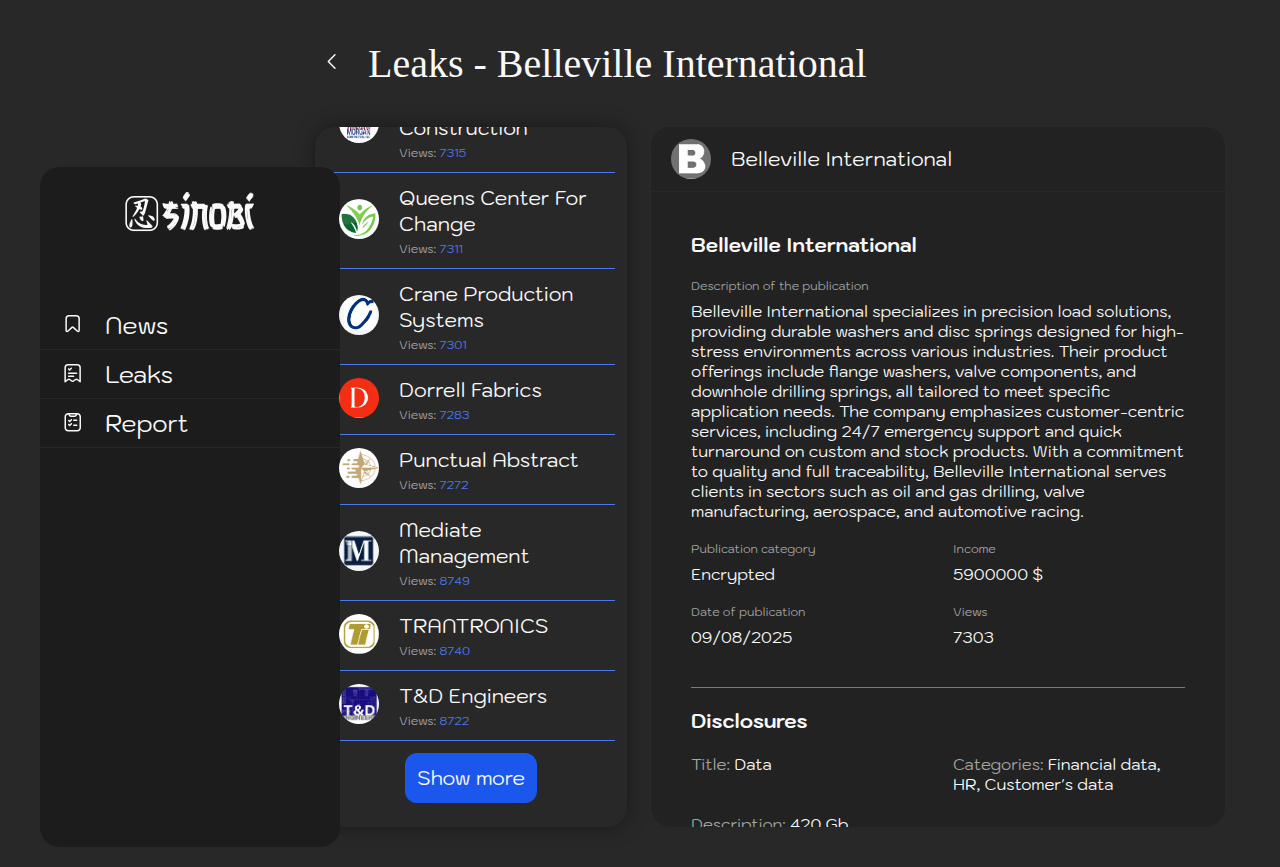
Task: Click the Crane Production Systems logo
Action: click(359, 315)
